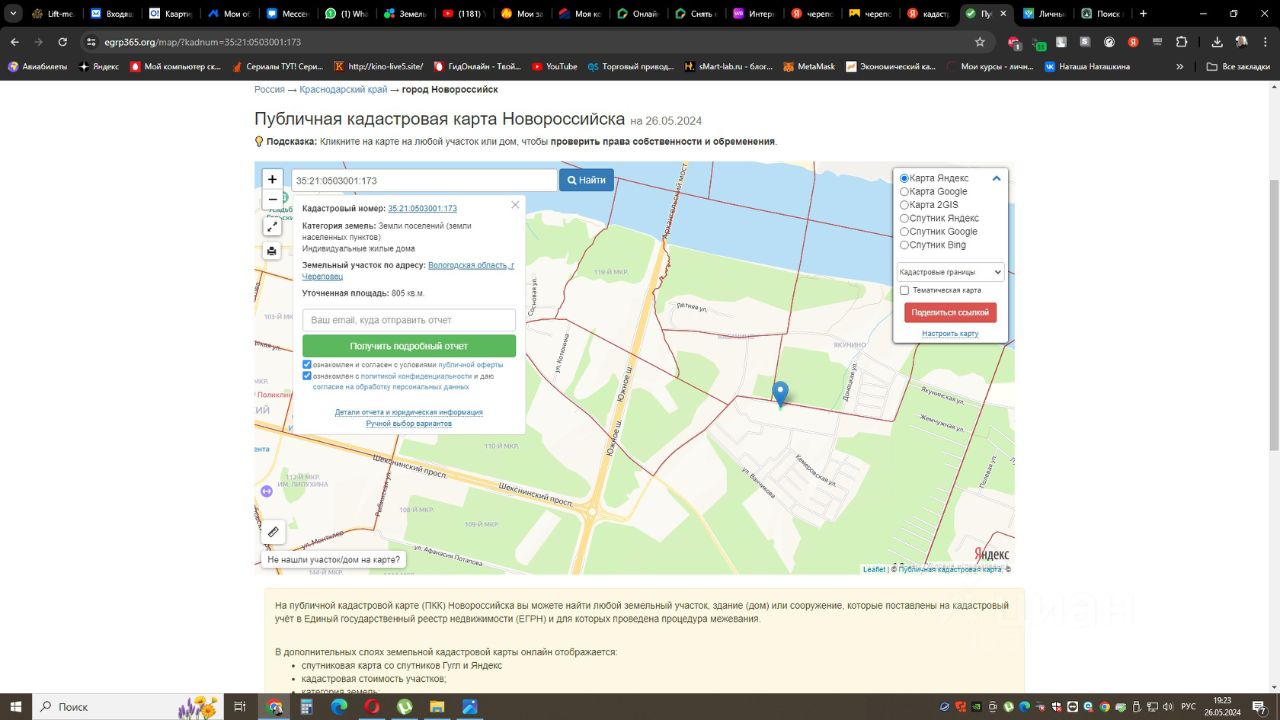Viewport: 1280px width, 720px height.
Task: Open the tab search dropdown arrow
Action: [14, 14]
